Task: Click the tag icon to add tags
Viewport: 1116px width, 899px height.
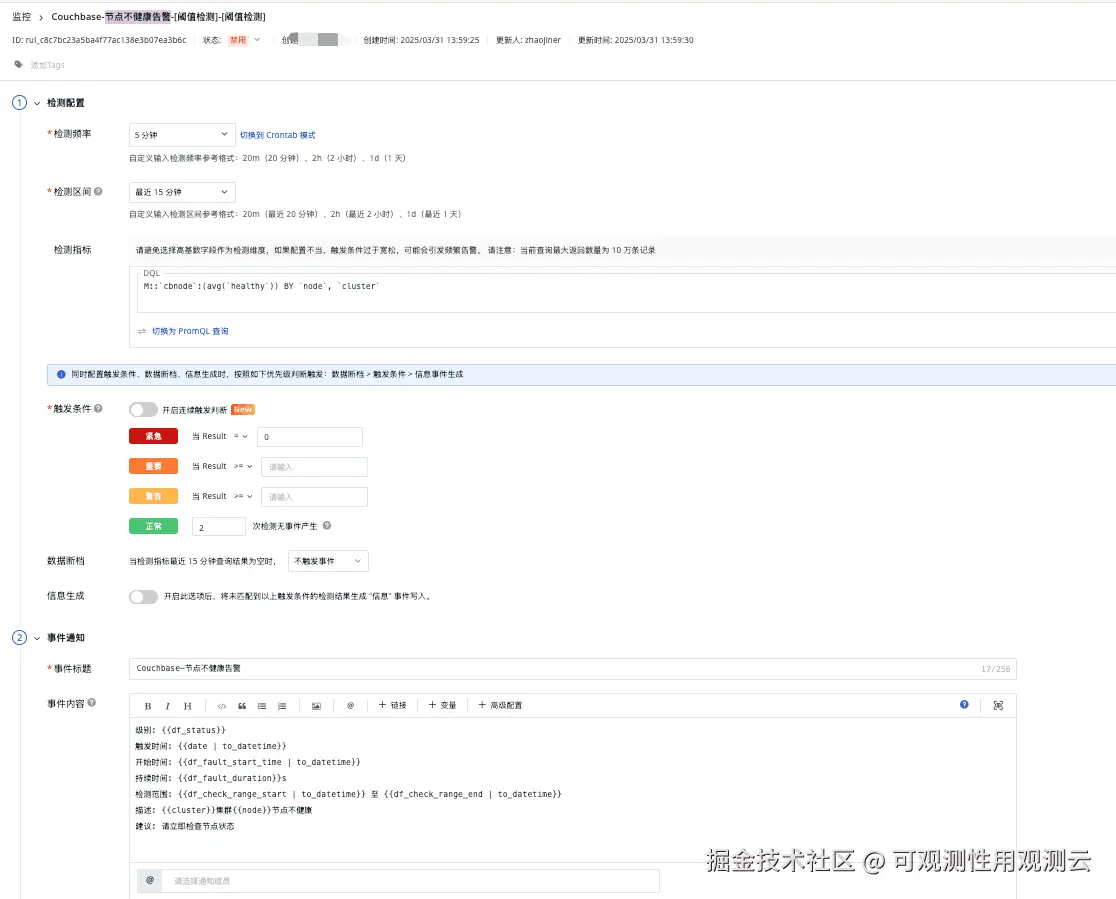Action: click(x=19, y=65)
